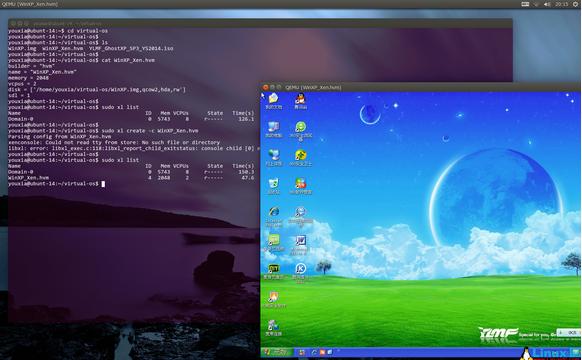Close the QEMU WinXP_Xen.hvm window
Screen dimensions: 582x360
tap(265, 87)
